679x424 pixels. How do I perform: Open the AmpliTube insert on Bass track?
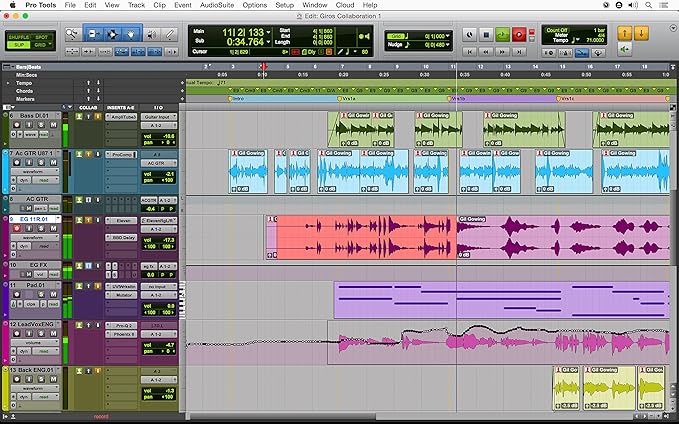coord(123,117)
